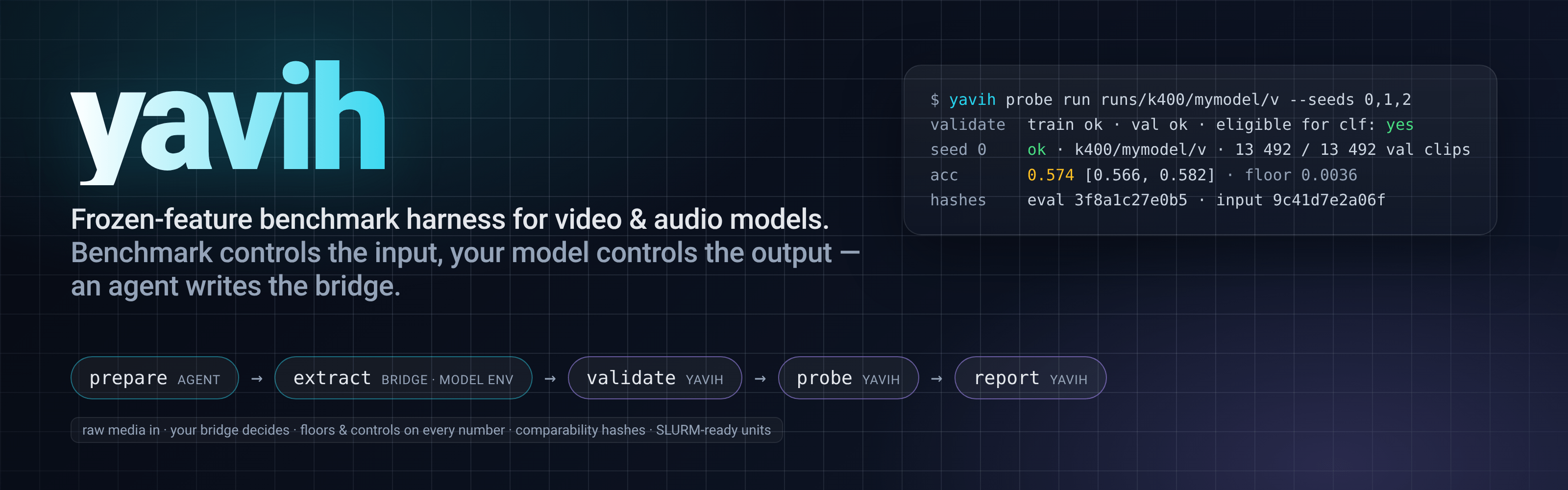Click the subtitle 'Benchmark controls the input, your model controls the output —'
This screenshot has height=490, width=1568.
pyautogui.click(x=465, y=253)
